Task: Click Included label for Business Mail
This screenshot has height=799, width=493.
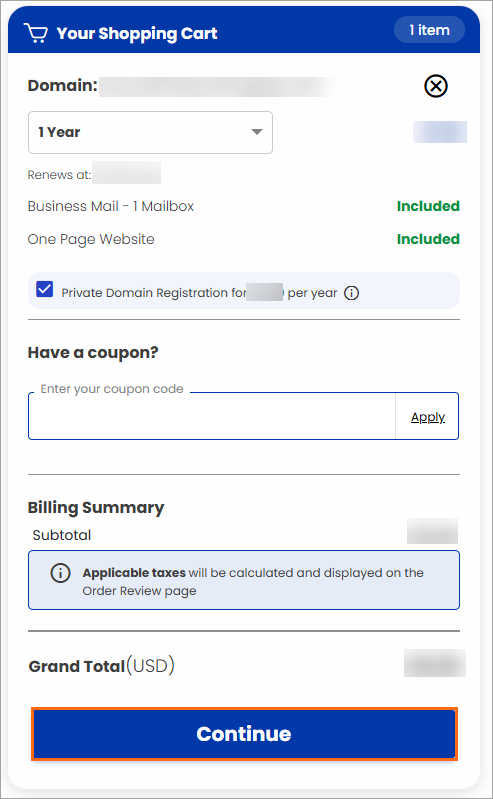Action: [x=428, y=206]
